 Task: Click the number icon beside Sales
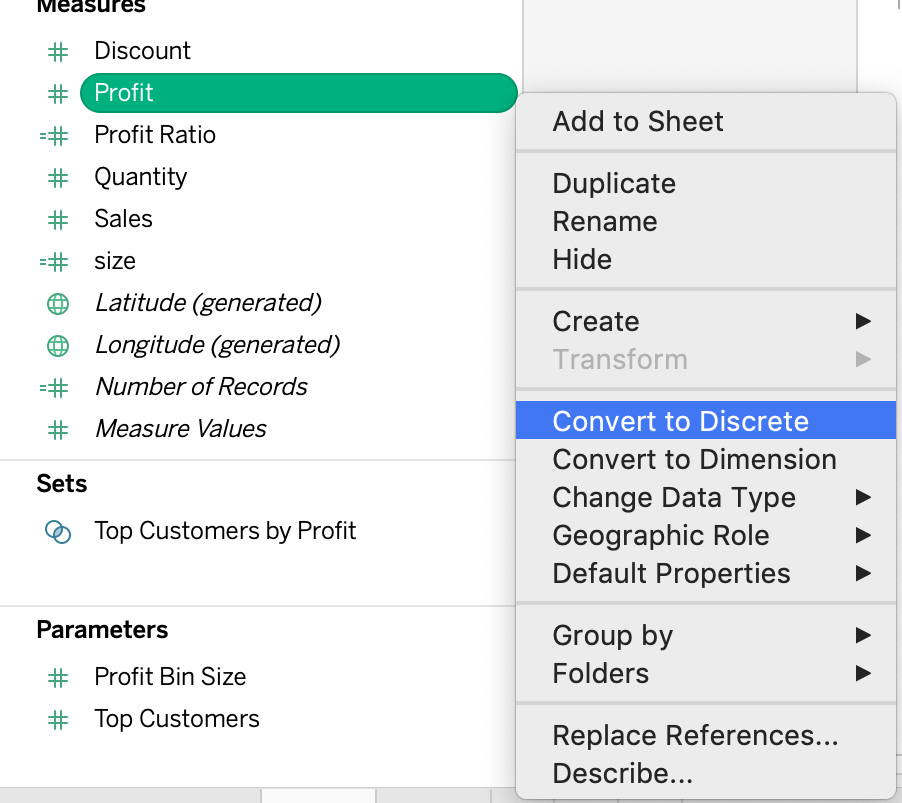[58, 220]
